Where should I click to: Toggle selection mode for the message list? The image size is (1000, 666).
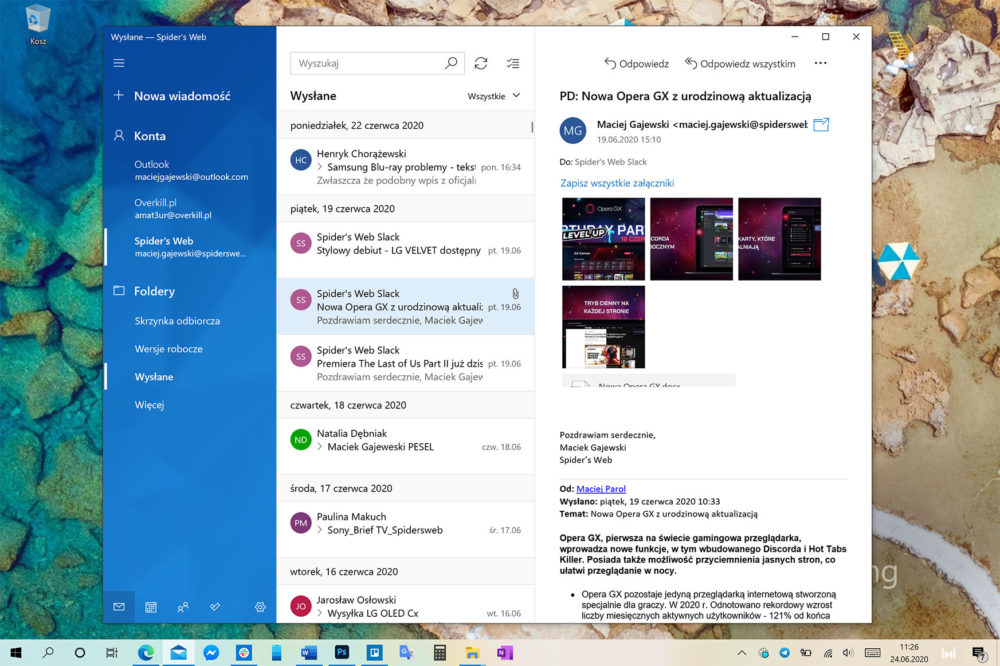click(513, 63)
